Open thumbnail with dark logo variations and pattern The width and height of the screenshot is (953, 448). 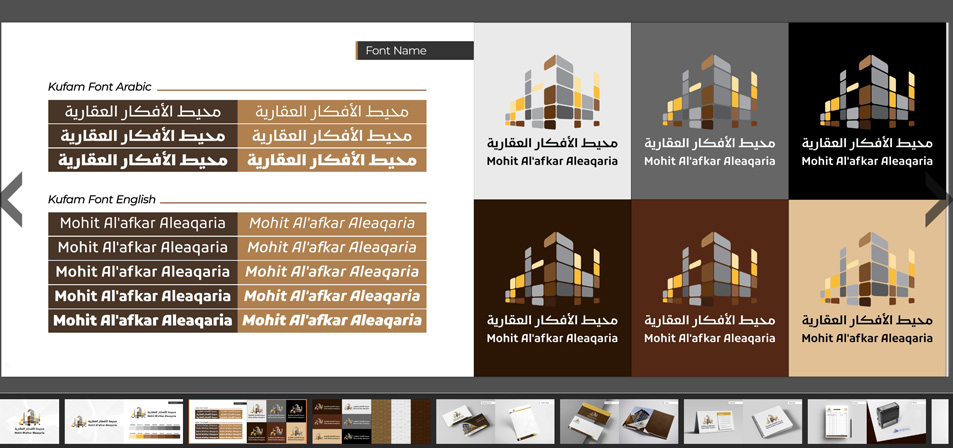tap(371, 421)
